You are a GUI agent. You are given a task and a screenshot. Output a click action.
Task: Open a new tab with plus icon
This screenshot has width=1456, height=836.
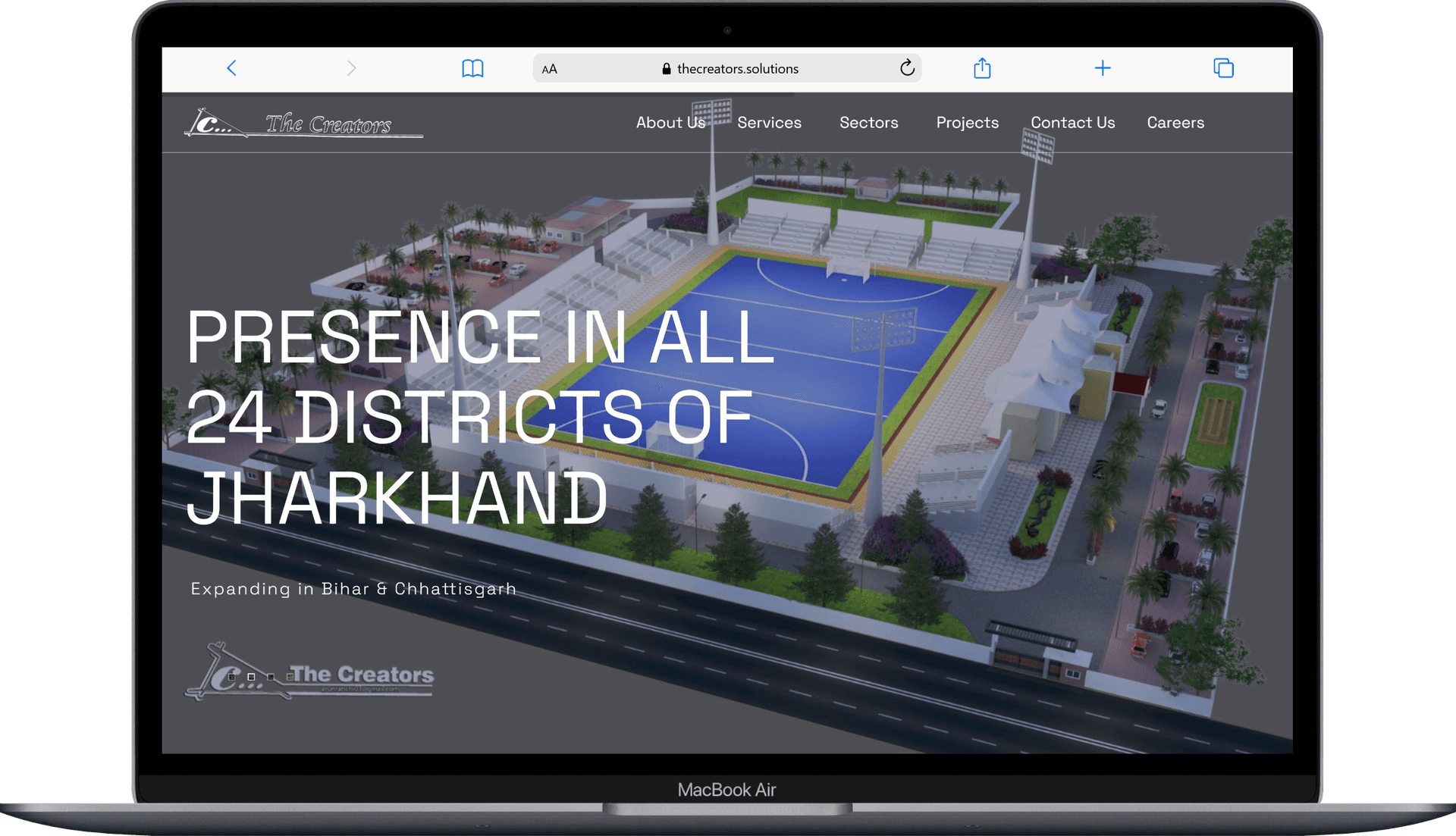[1103, 68]
